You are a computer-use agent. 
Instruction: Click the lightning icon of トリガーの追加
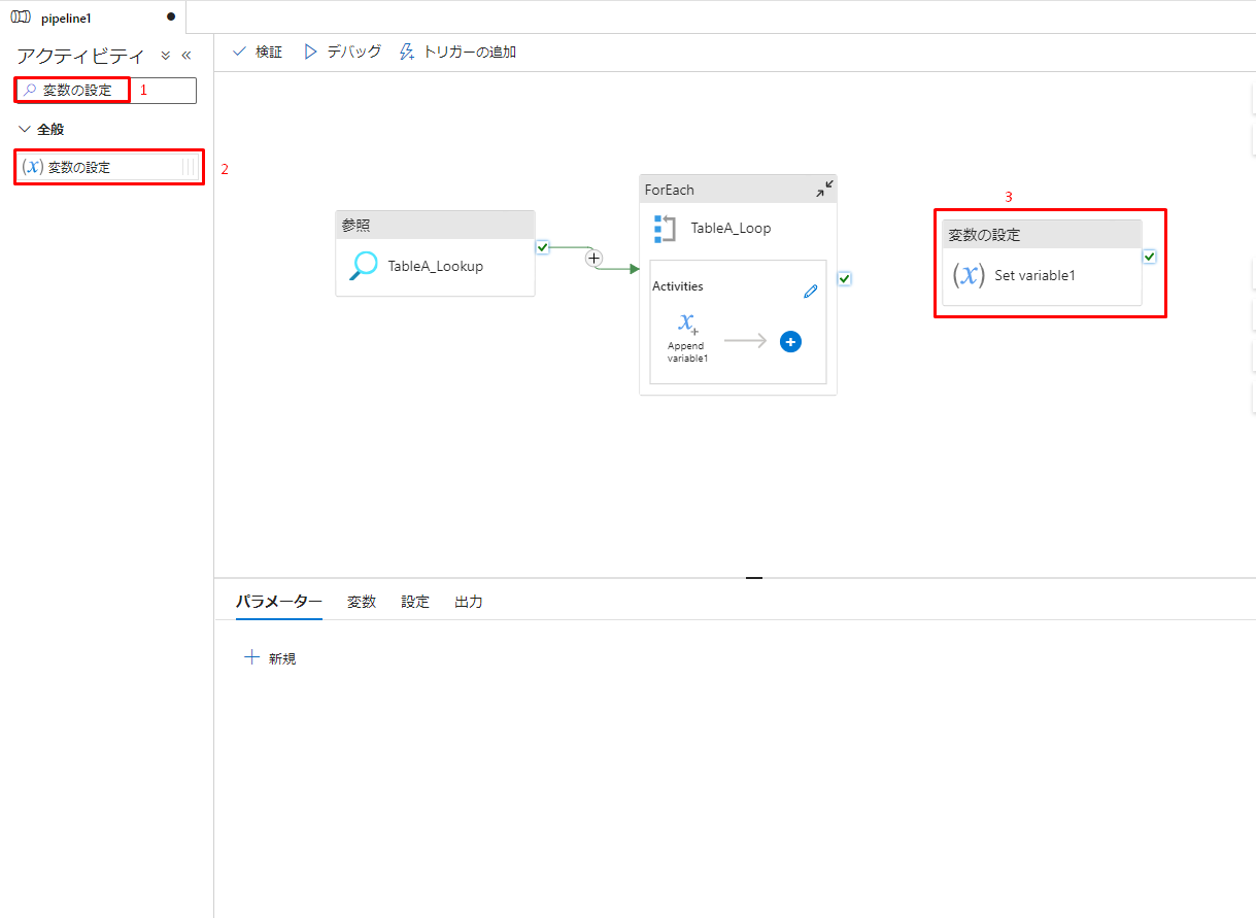(x=407, y=52)
